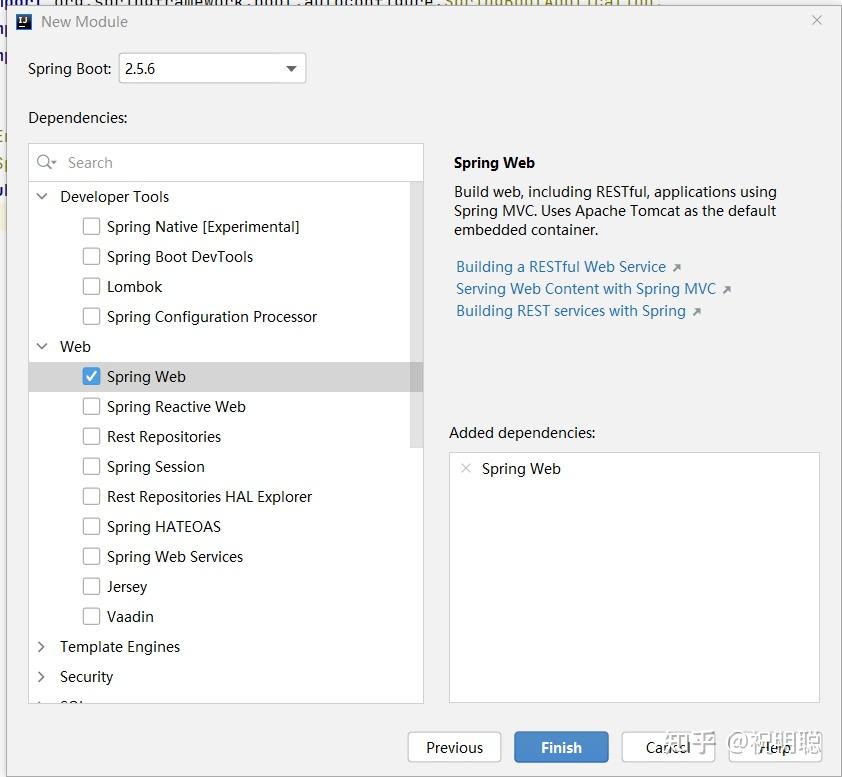Check Spring Boot DevTools
The image size is (842, 777).
(x=91, y=256)
